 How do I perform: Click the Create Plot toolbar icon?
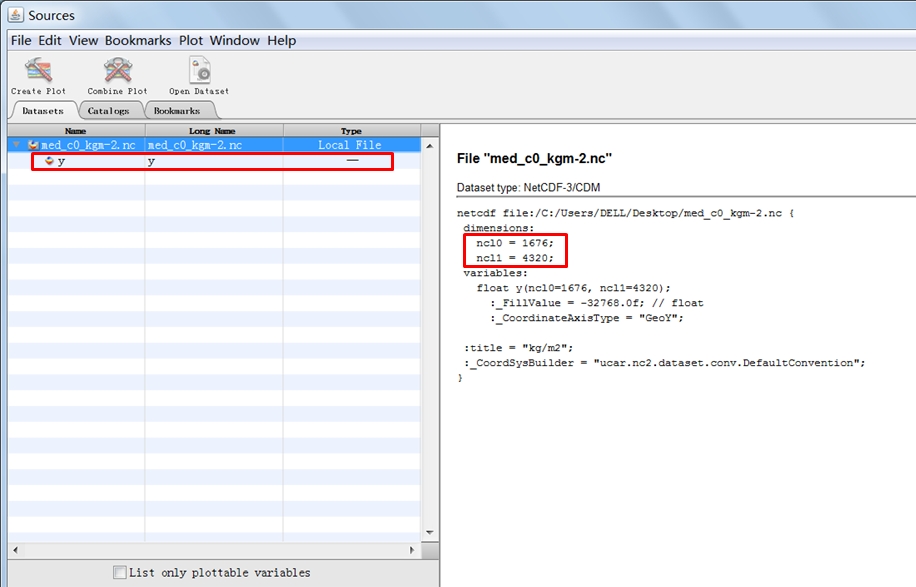40,72
